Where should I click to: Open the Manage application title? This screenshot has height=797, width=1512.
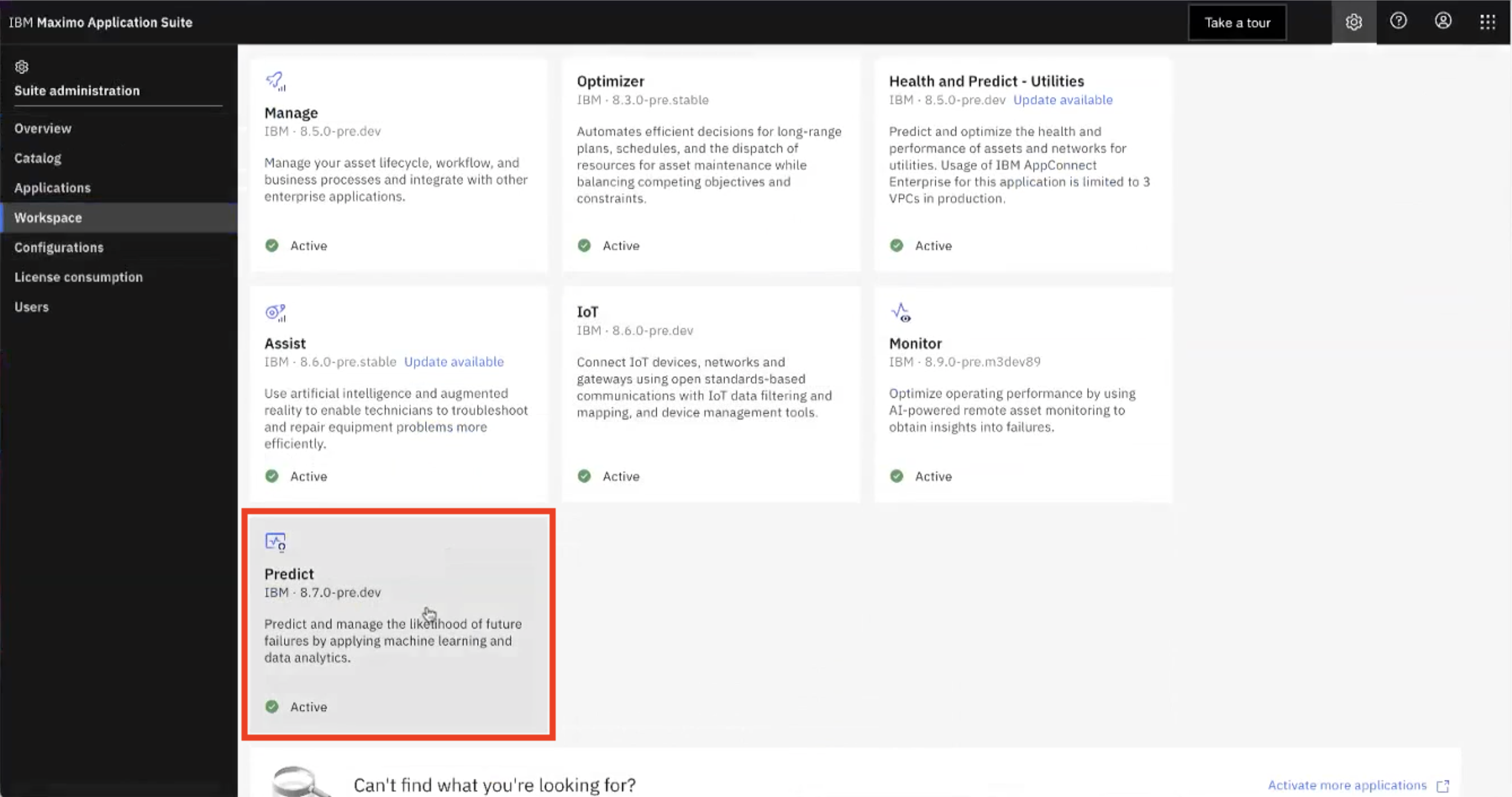(291, 113)
